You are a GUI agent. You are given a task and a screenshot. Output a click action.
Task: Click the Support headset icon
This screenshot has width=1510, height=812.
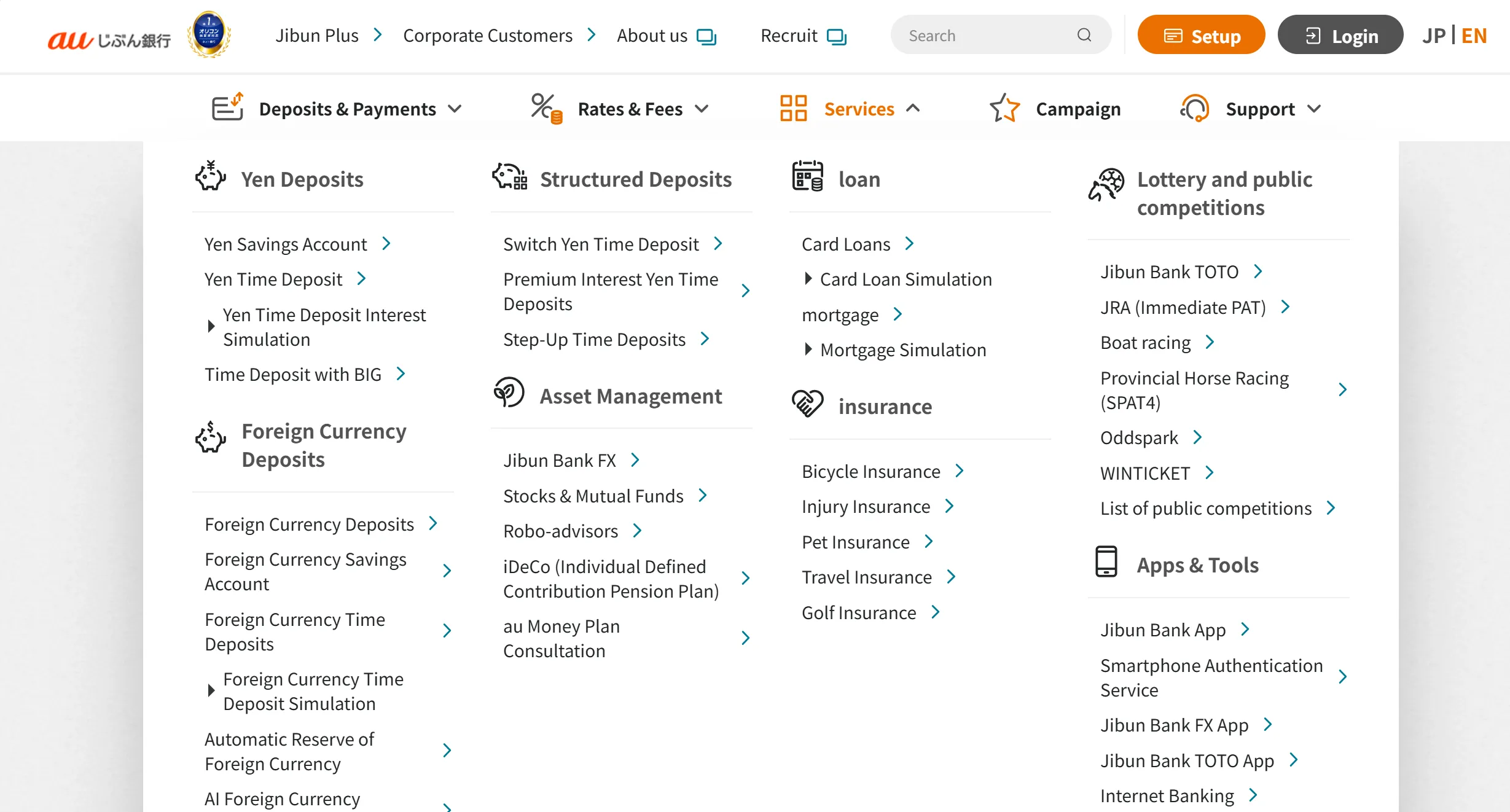[x=1194, y=108]
